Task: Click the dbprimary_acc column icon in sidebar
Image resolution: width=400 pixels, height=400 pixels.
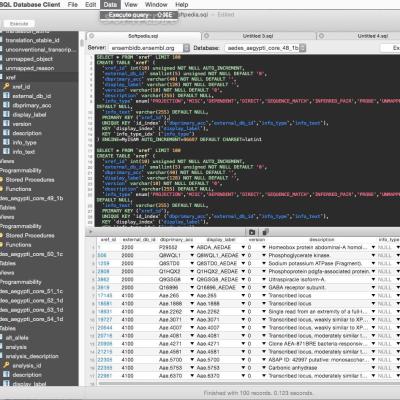Action: (x=6, y=105)
